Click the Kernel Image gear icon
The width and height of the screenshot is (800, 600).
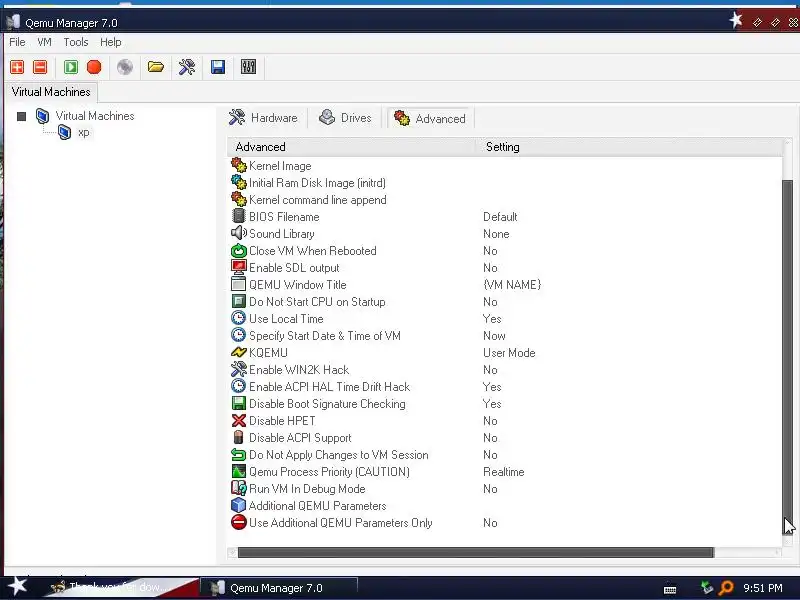tap(238, 165)
